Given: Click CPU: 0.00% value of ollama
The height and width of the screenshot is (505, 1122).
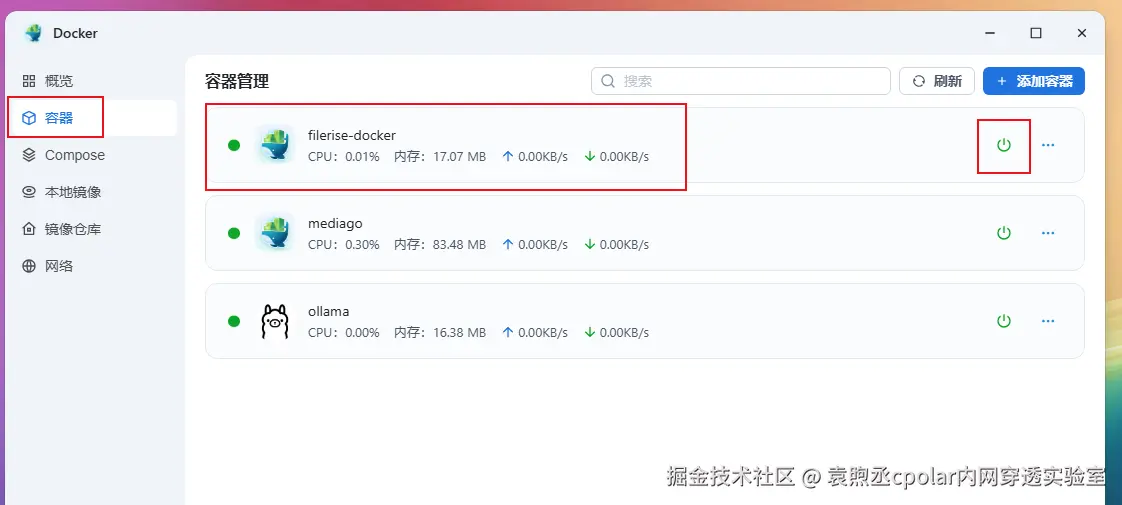Looking at the screenshot, I should [343, 333].
